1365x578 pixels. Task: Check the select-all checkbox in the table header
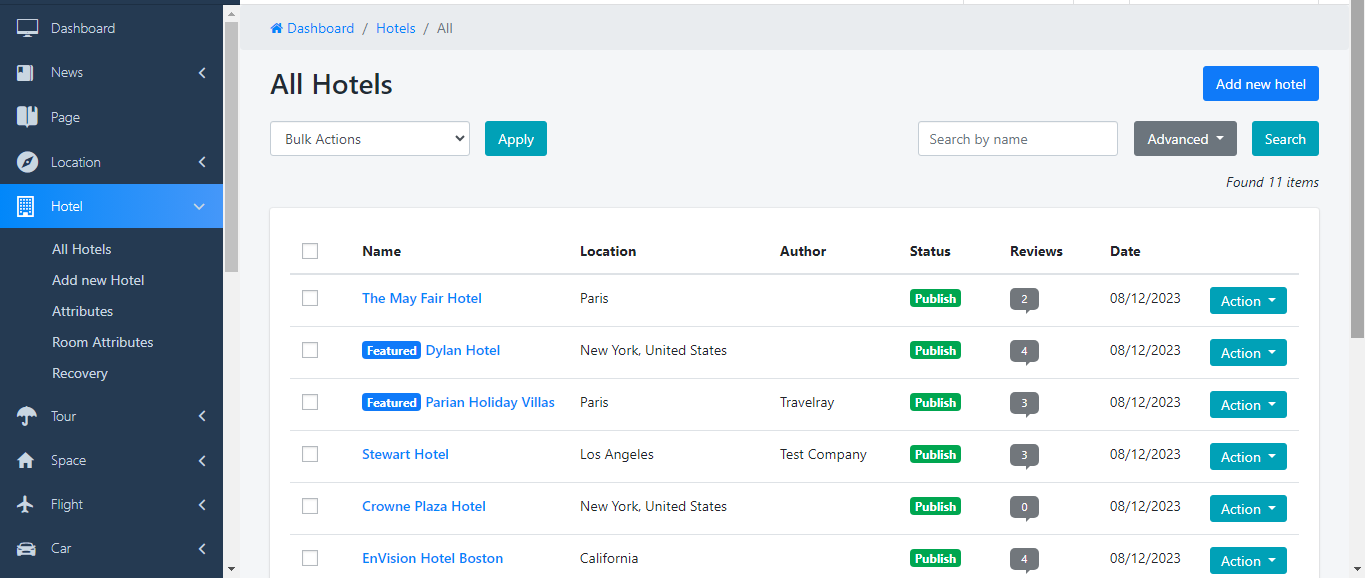(310, 252)
